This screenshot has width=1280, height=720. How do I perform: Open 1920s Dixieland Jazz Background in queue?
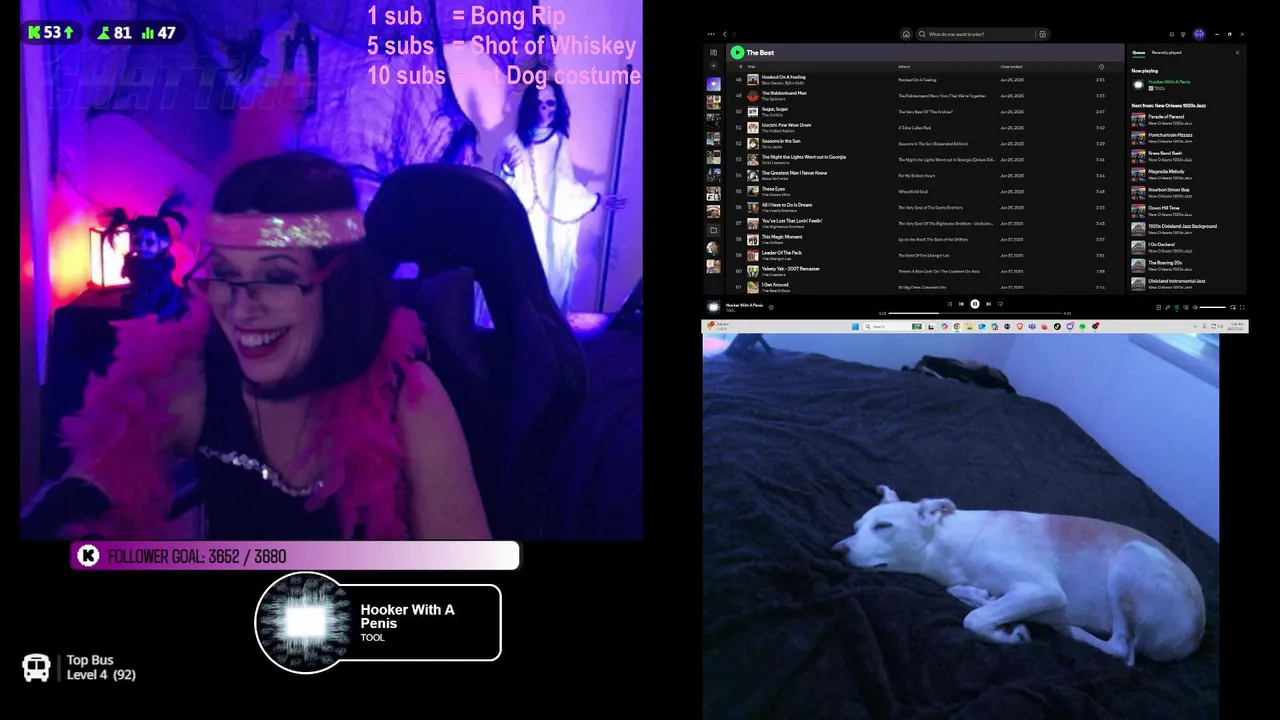1186,228
